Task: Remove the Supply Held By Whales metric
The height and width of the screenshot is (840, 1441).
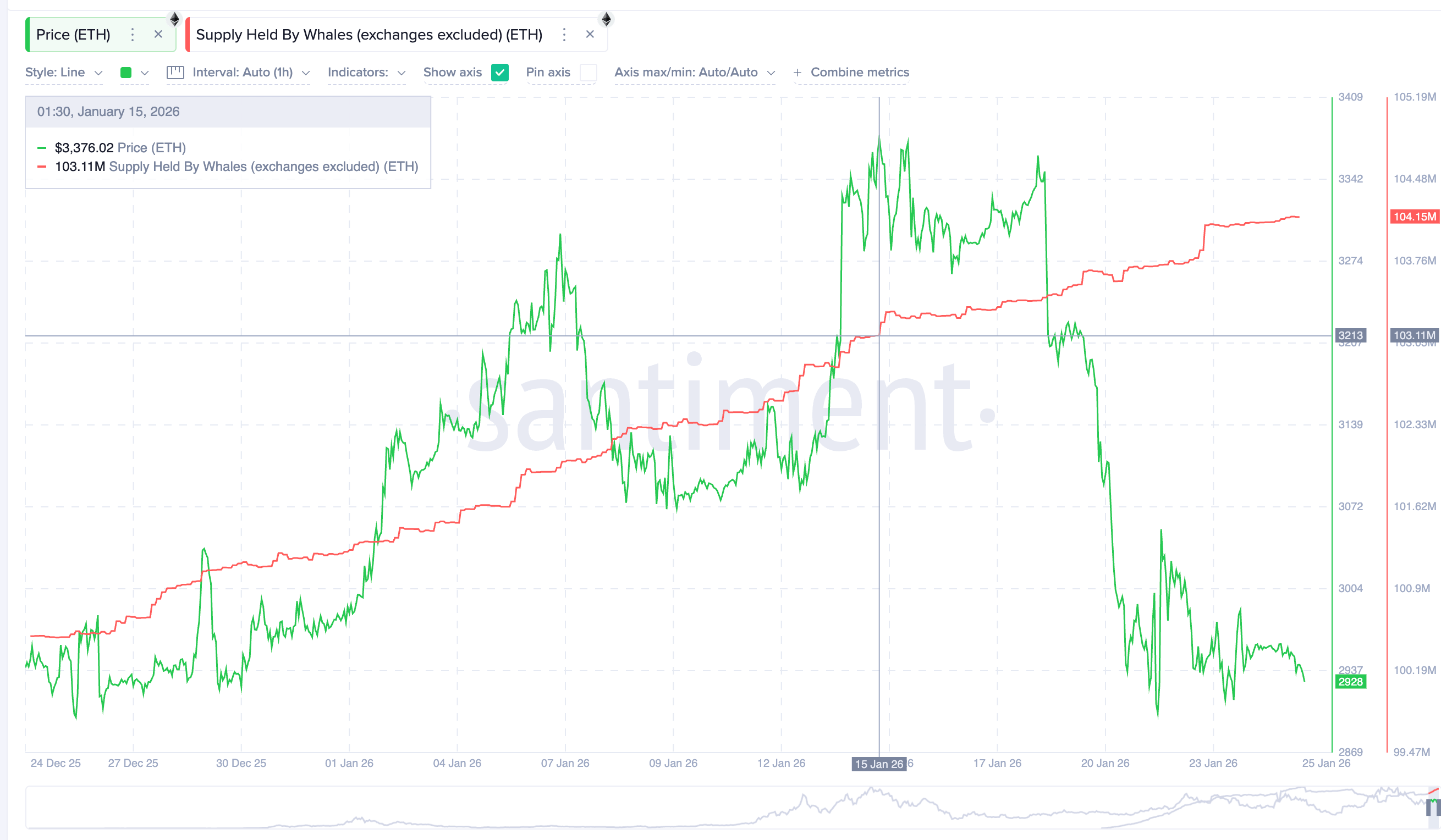Action: tap(590, 34)
